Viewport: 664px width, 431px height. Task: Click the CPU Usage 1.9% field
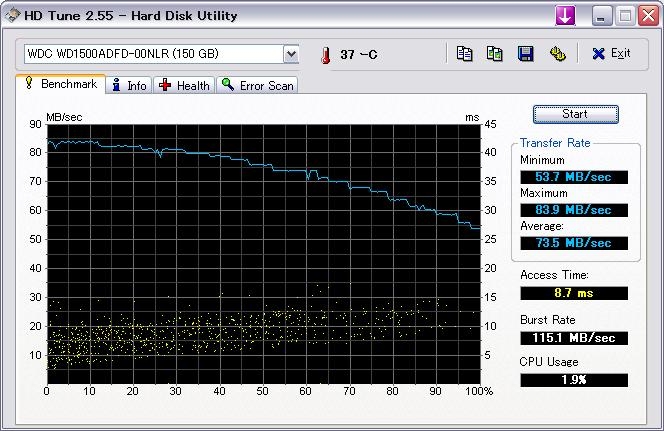(x=574, y=380)
